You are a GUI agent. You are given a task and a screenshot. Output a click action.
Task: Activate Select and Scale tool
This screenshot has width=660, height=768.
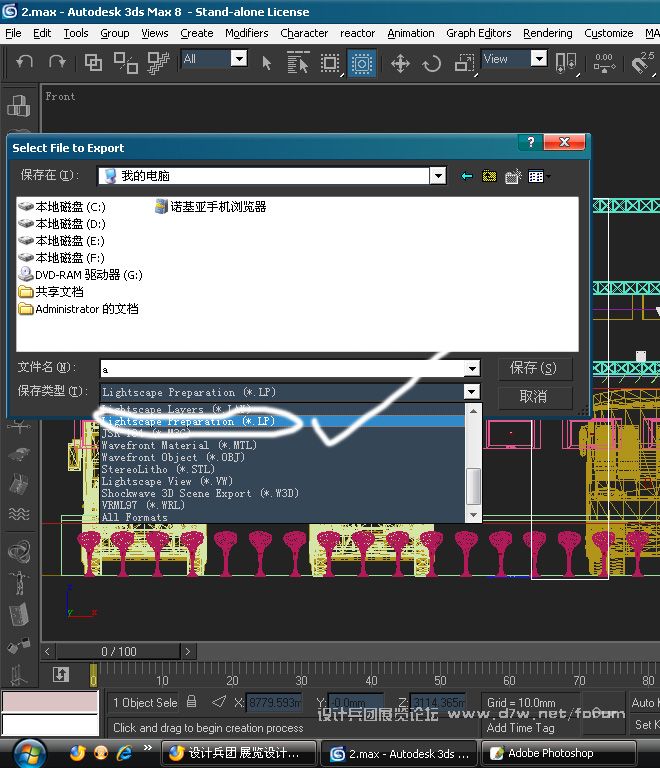click(464, 63)
